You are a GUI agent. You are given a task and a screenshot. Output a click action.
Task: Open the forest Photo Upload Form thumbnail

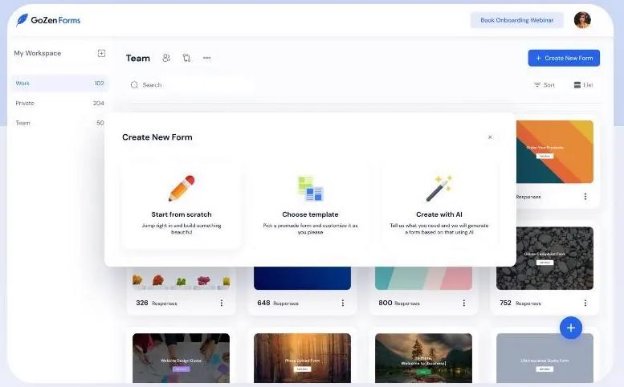coord(302,358)
